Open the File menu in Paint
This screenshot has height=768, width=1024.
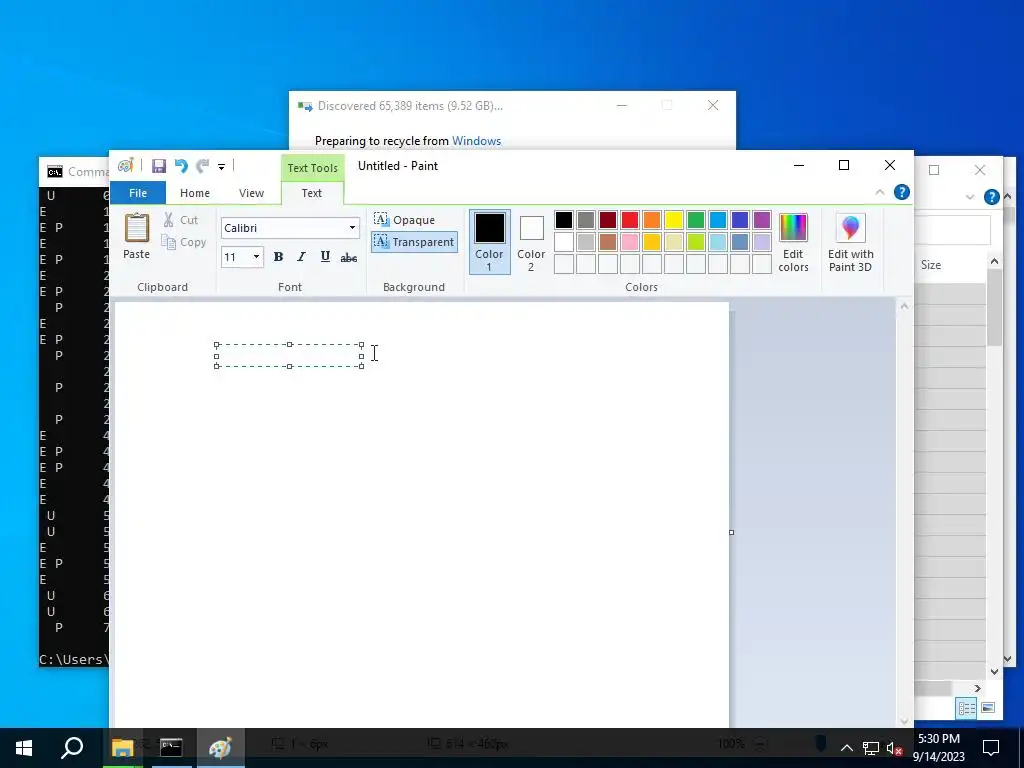pos(138,193)
